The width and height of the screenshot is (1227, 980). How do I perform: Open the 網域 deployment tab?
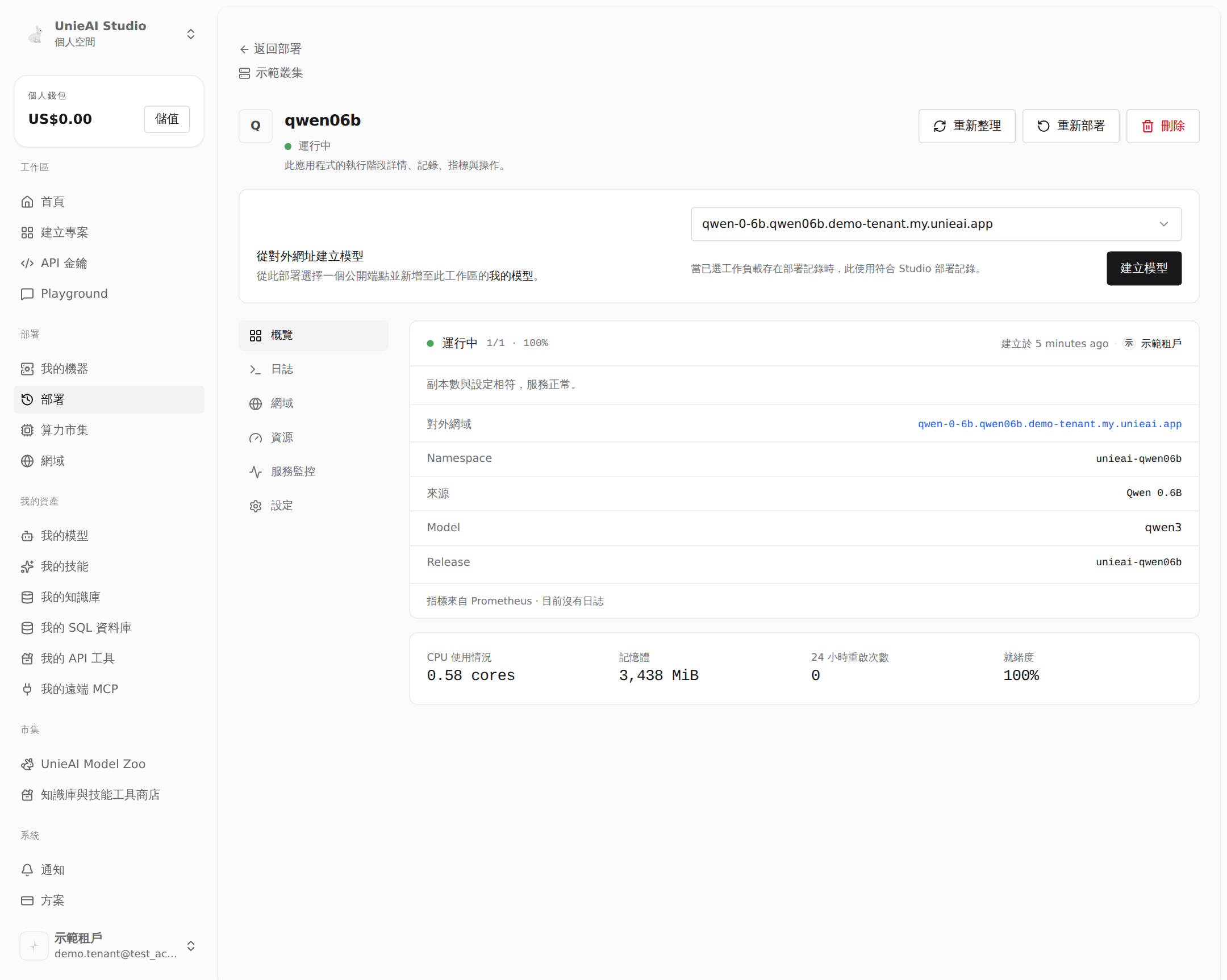point(314,403)
